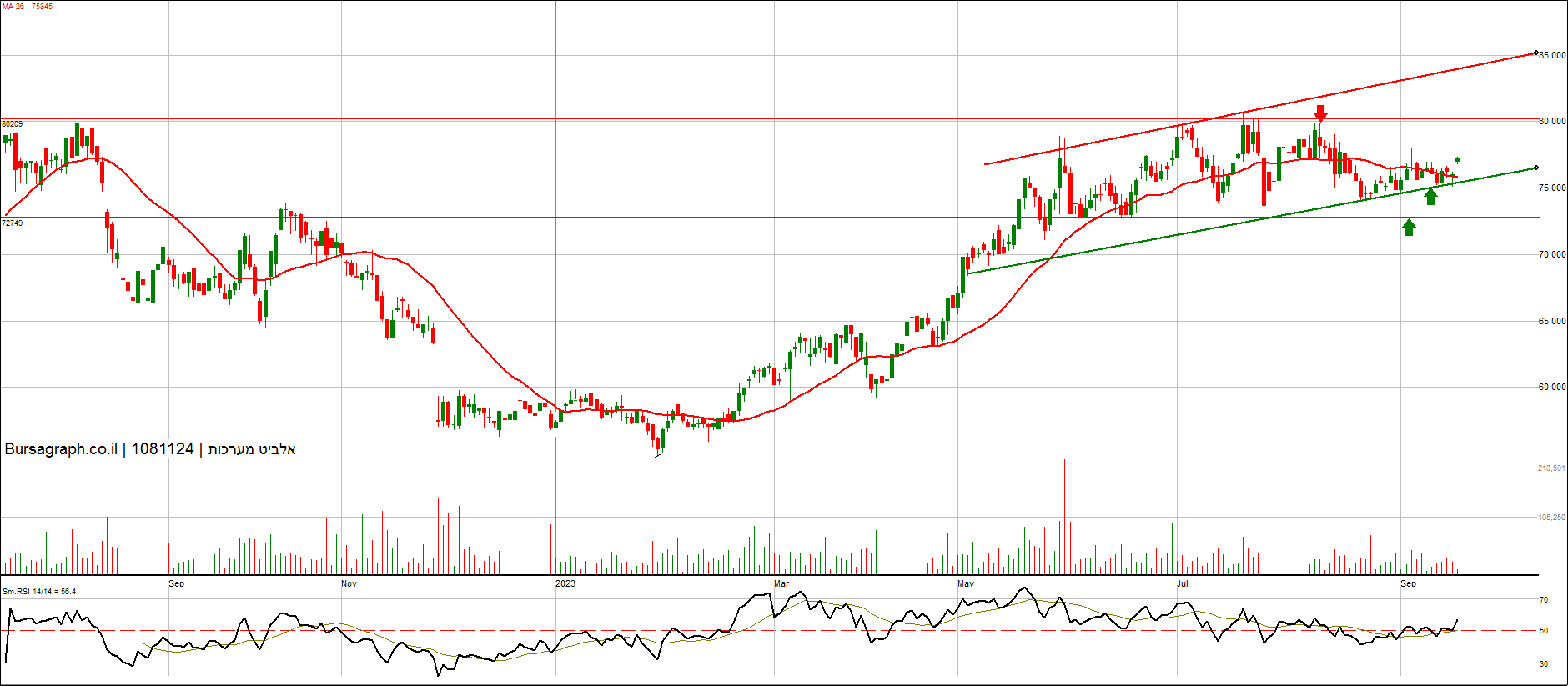Viewport: 1568px width, 686px height.
Task: Click green up arrow touching the rising trendline
Action: pos(1431,197)
